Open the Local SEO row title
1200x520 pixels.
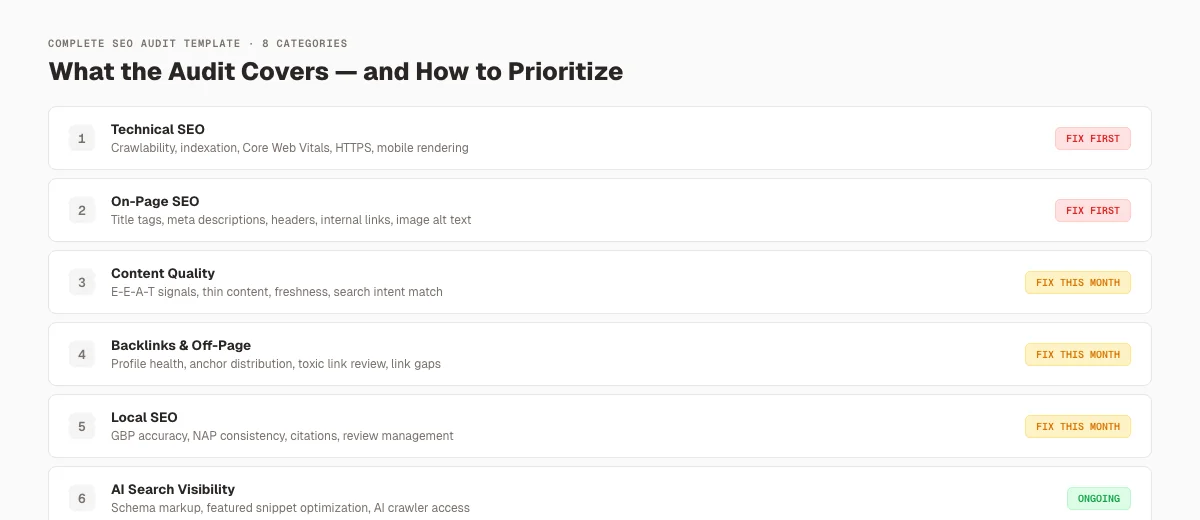click(x=144, y=417)
